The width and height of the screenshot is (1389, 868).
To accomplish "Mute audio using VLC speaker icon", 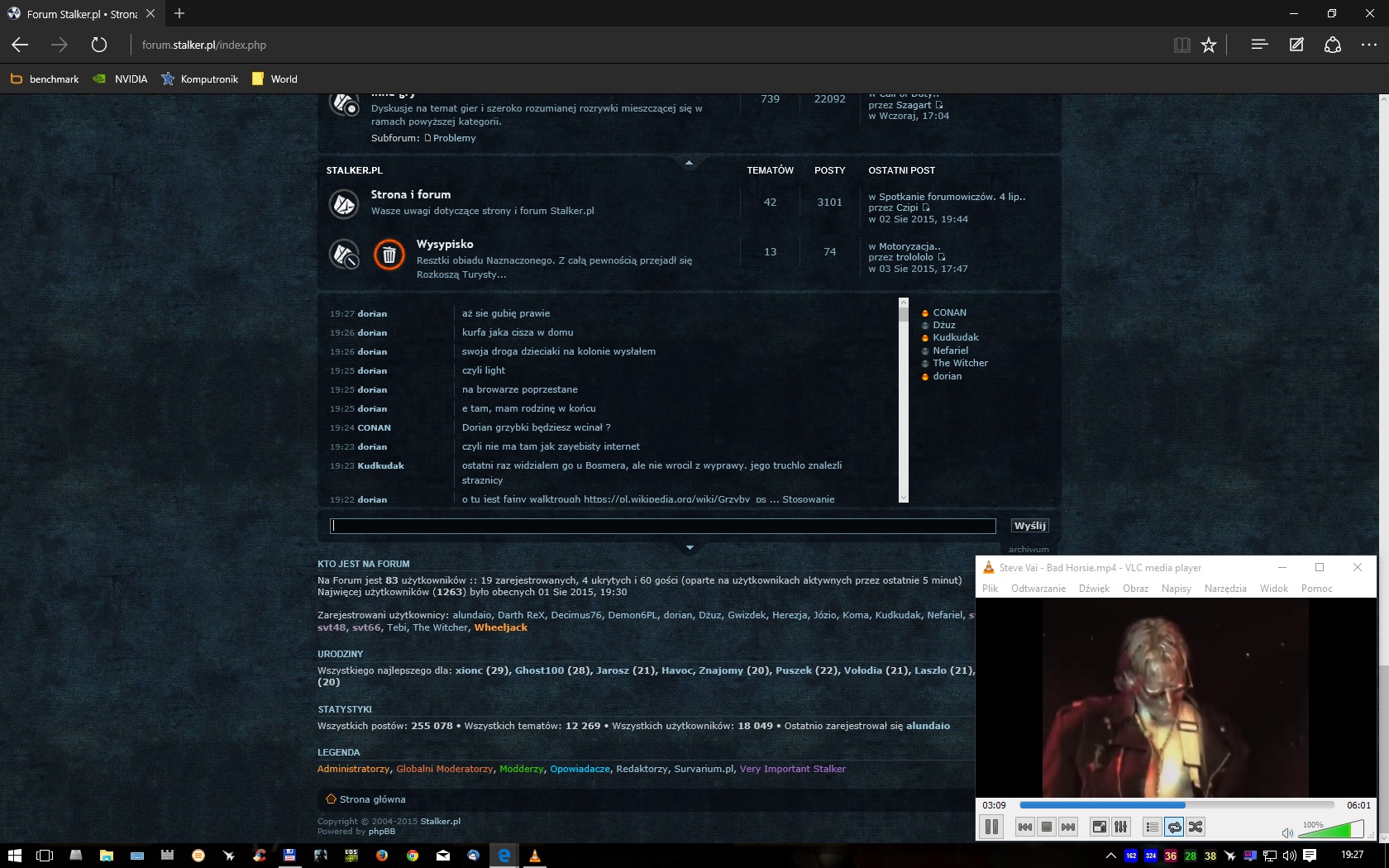I will click(x=1287, y=832).
